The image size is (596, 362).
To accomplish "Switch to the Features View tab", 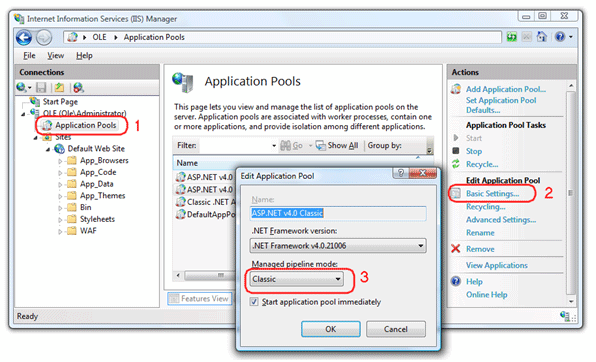I will click(199, 299).
